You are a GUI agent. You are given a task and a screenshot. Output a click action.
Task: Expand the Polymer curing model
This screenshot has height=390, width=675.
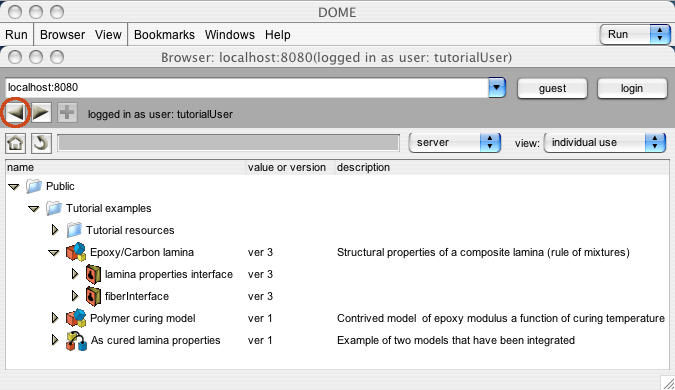coord(55,318)
